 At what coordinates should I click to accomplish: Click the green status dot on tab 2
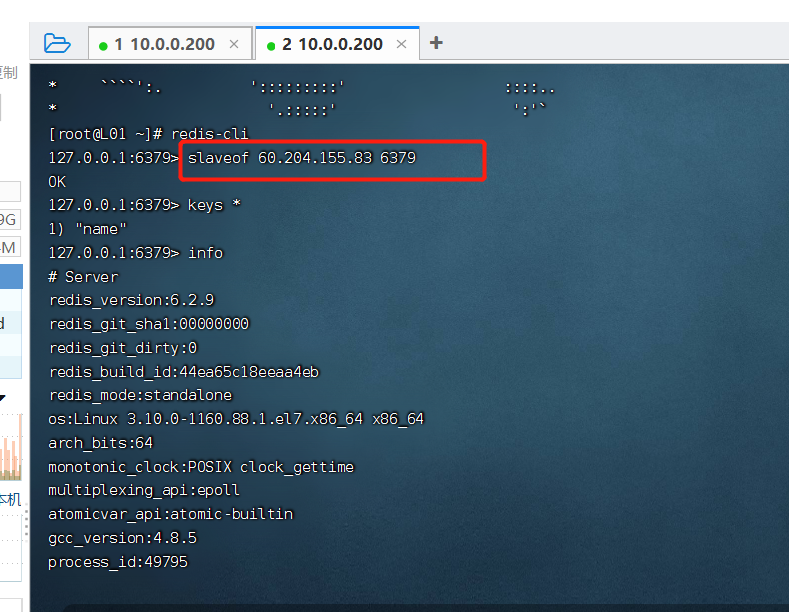271,46
